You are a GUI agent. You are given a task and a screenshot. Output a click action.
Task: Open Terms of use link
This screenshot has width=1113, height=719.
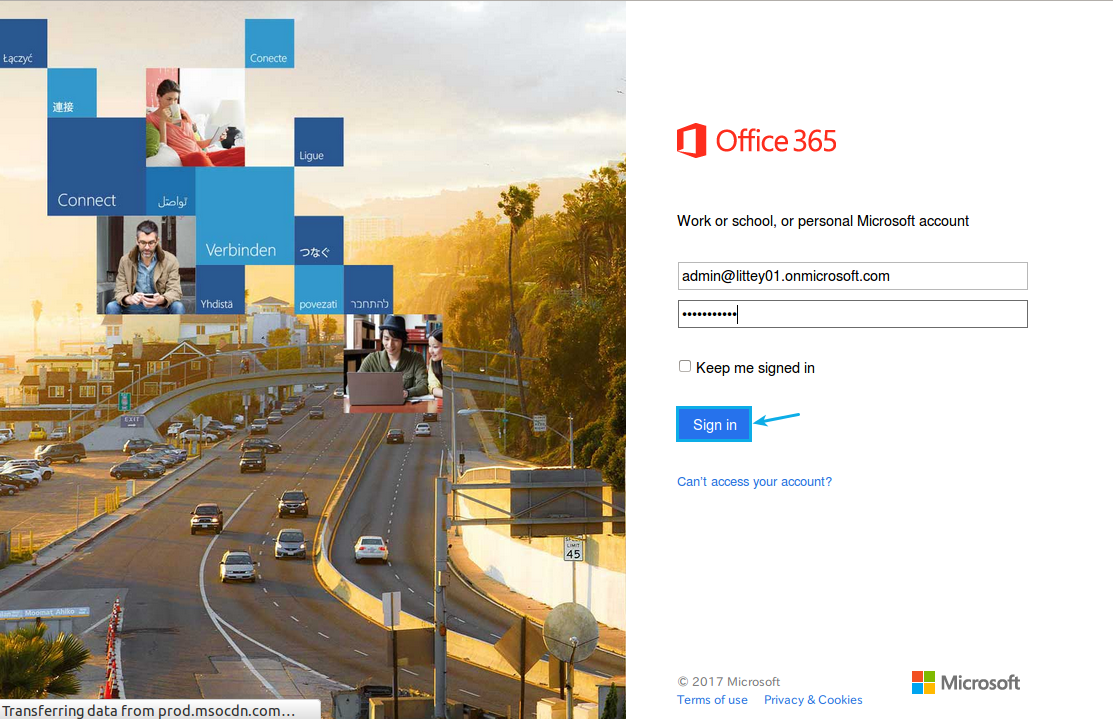(x=712, y=700)
